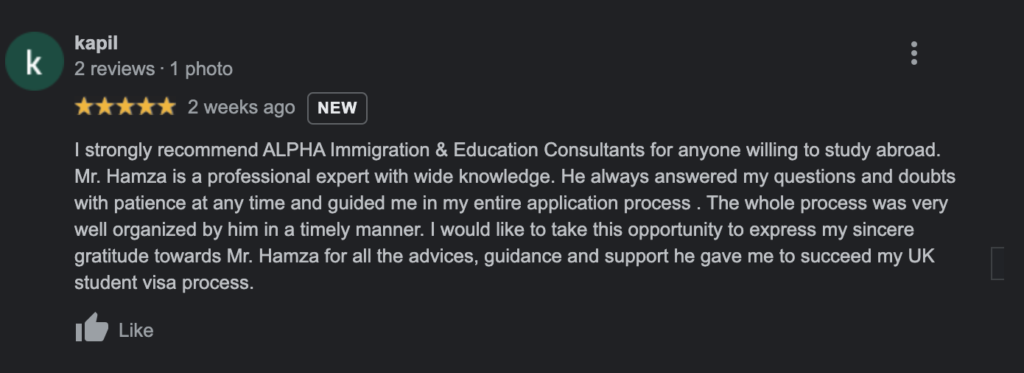Open the three-dot more options menu

coord(914,53)
